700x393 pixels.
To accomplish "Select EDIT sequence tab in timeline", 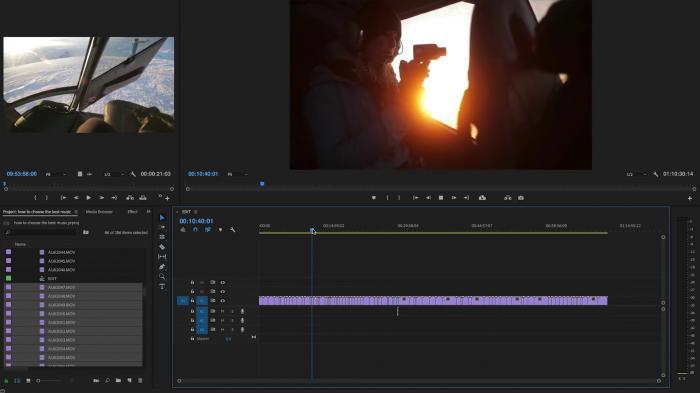I will pyautogui.click(x=186, y=212).
